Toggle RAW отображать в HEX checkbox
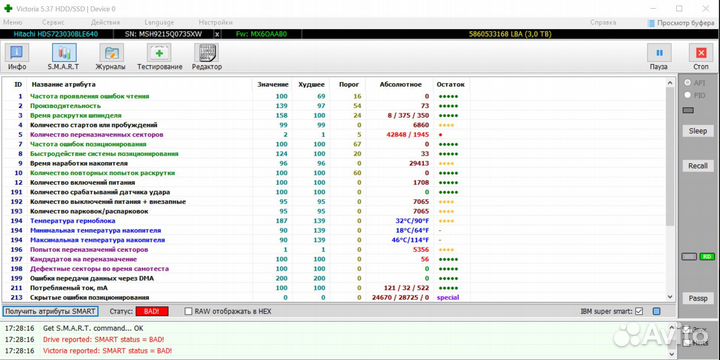Screen dimensions: 720x360 [188, 311]
